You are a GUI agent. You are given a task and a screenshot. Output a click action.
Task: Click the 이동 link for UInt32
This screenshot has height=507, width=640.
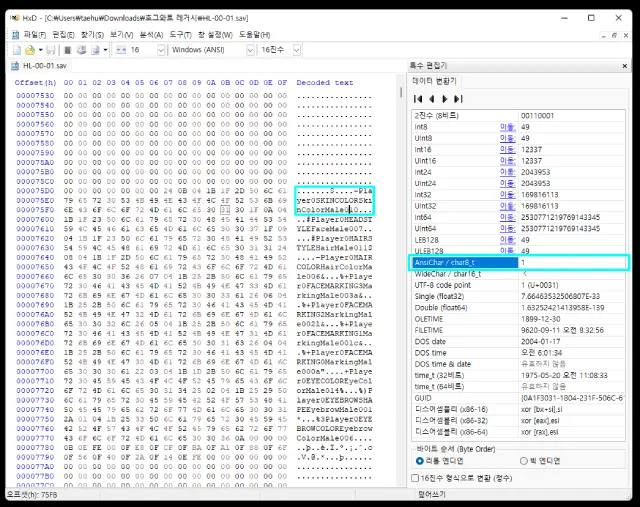click(x=508, y=206)
